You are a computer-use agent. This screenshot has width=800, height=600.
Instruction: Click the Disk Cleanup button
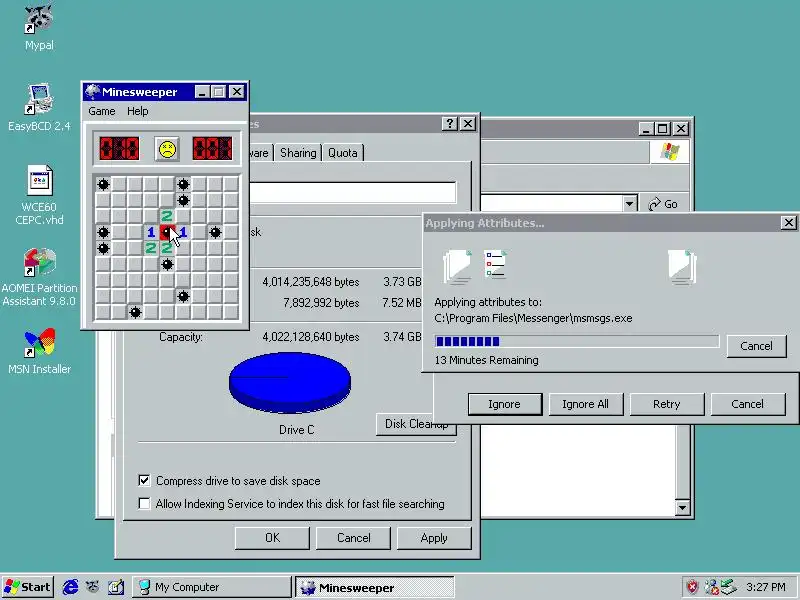pyautogui.click(x=416, y=424)
